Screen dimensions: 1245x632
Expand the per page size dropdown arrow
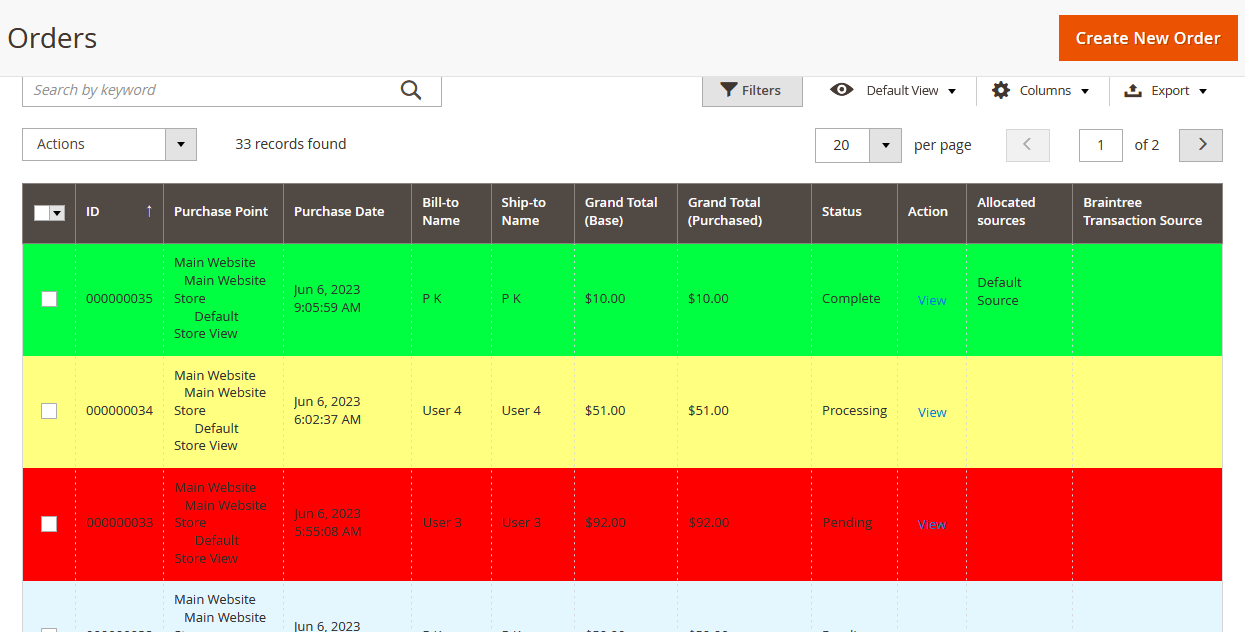point(885,145)
